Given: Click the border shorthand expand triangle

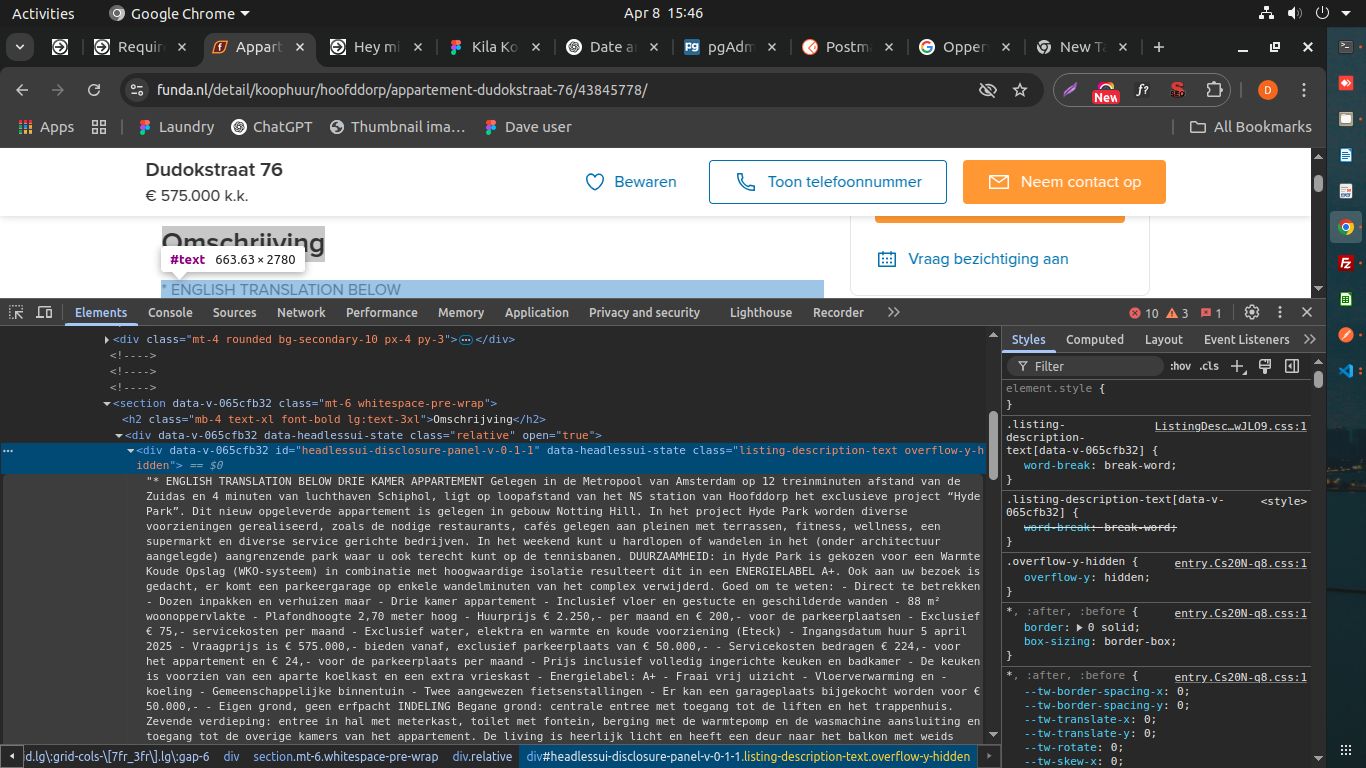Looking at the screenshot, I should 1081,627.
